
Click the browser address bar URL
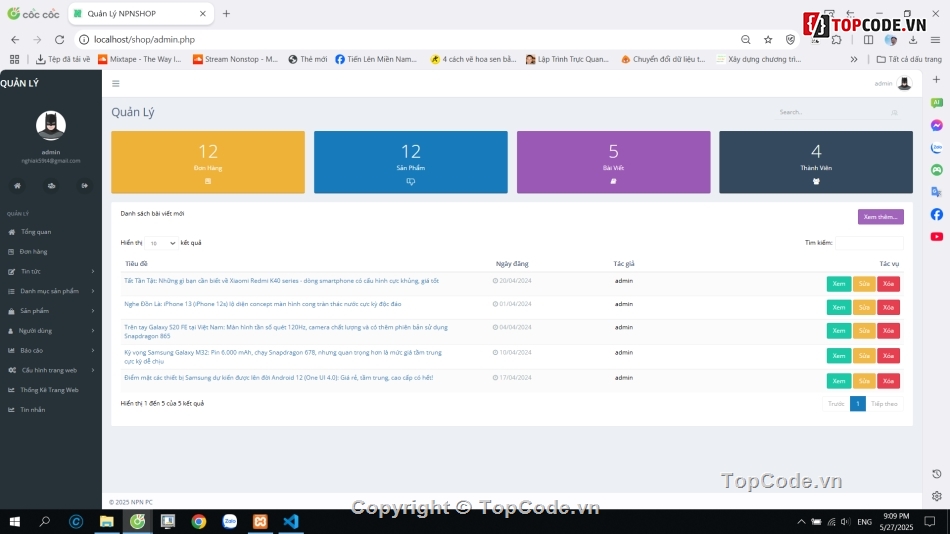coord(144,39)
